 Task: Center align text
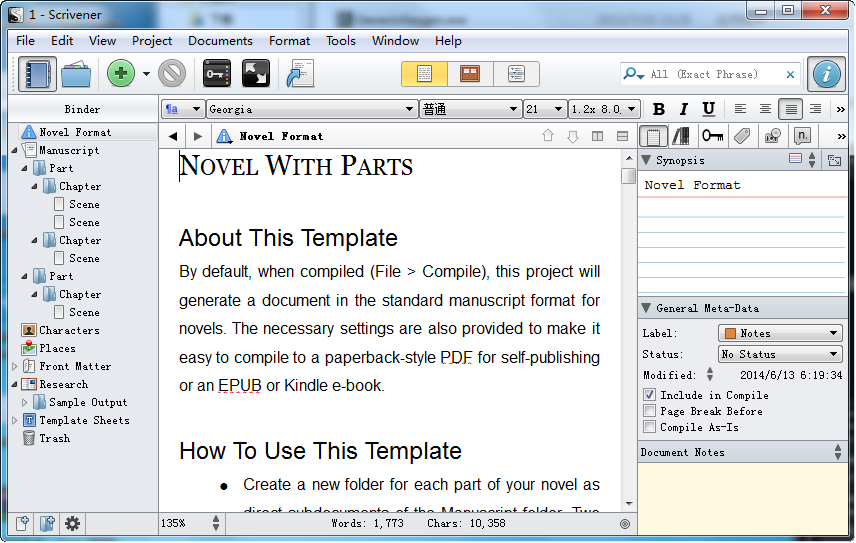point(765,109)
